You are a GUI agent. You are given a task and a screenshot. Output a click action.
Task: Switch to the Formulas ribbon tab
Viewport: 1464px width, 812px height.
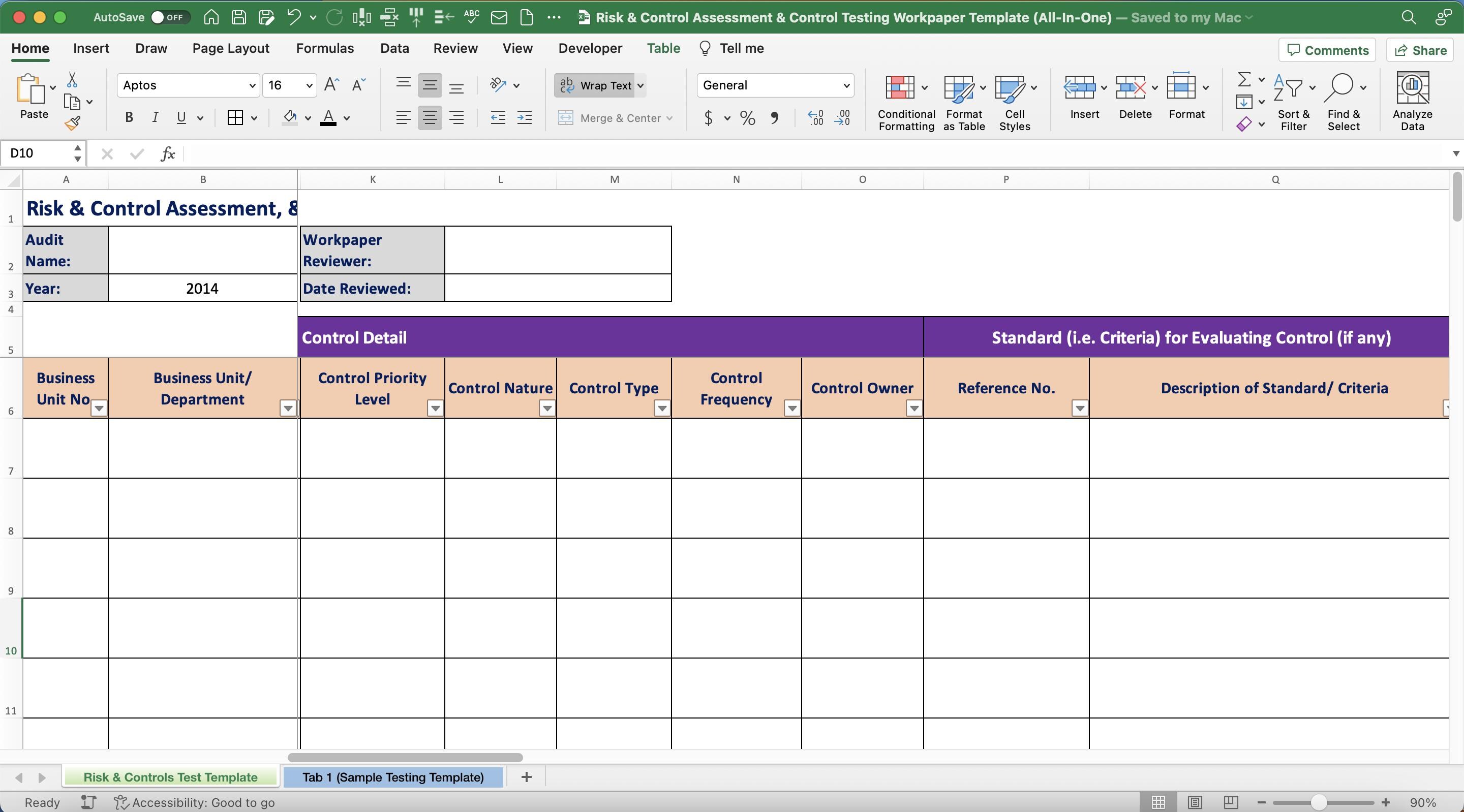[324, 48]
